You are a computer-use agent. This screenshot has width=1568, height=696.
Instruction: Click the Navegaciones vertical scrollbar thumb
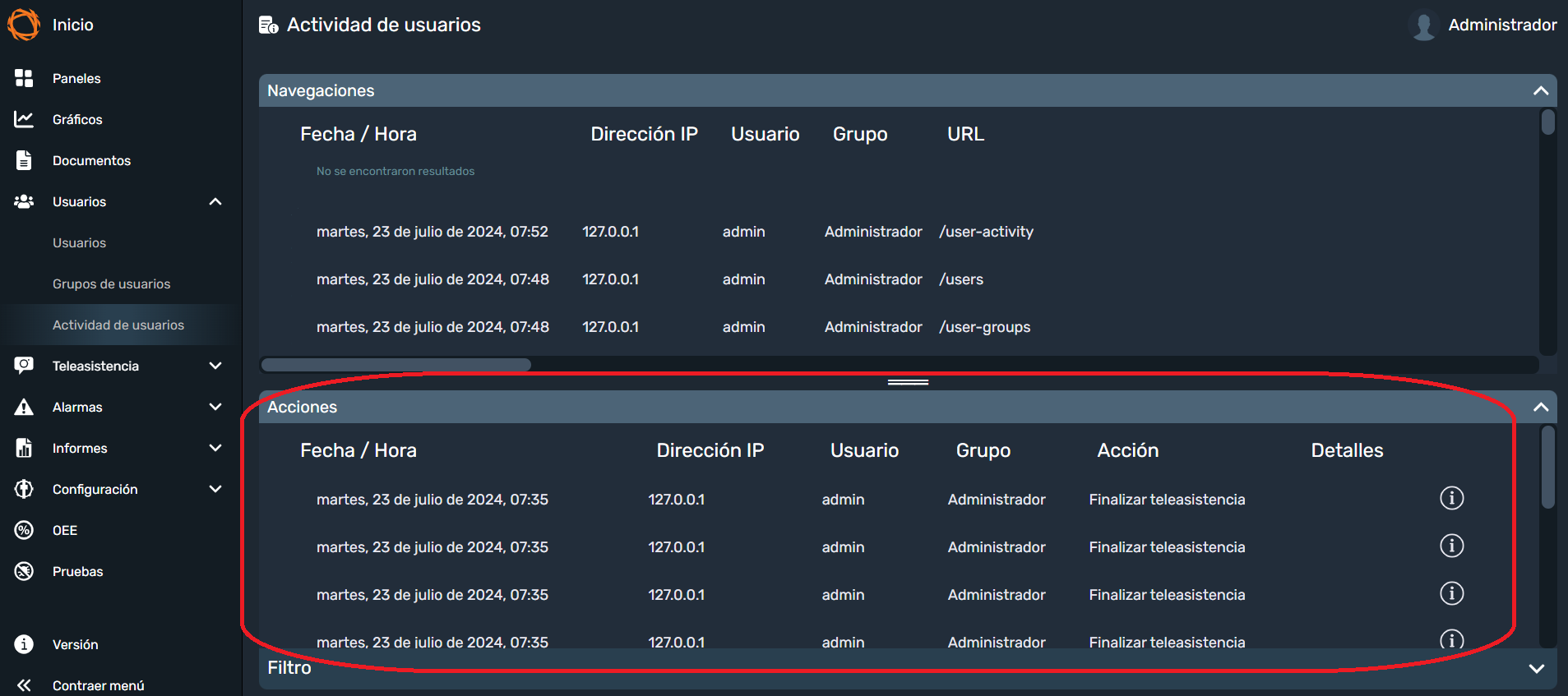(x=1547, y=122)
